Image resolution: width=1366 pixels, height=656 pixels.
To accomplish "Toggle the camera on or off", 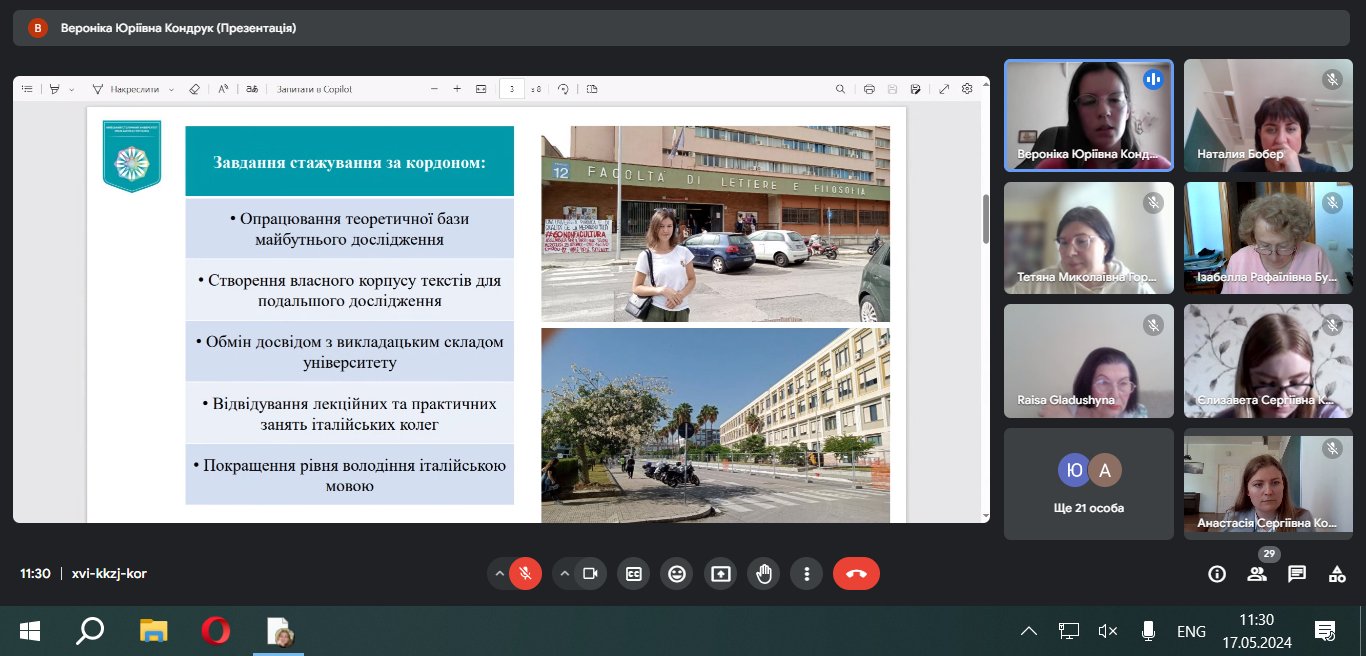I will [590, 574].
